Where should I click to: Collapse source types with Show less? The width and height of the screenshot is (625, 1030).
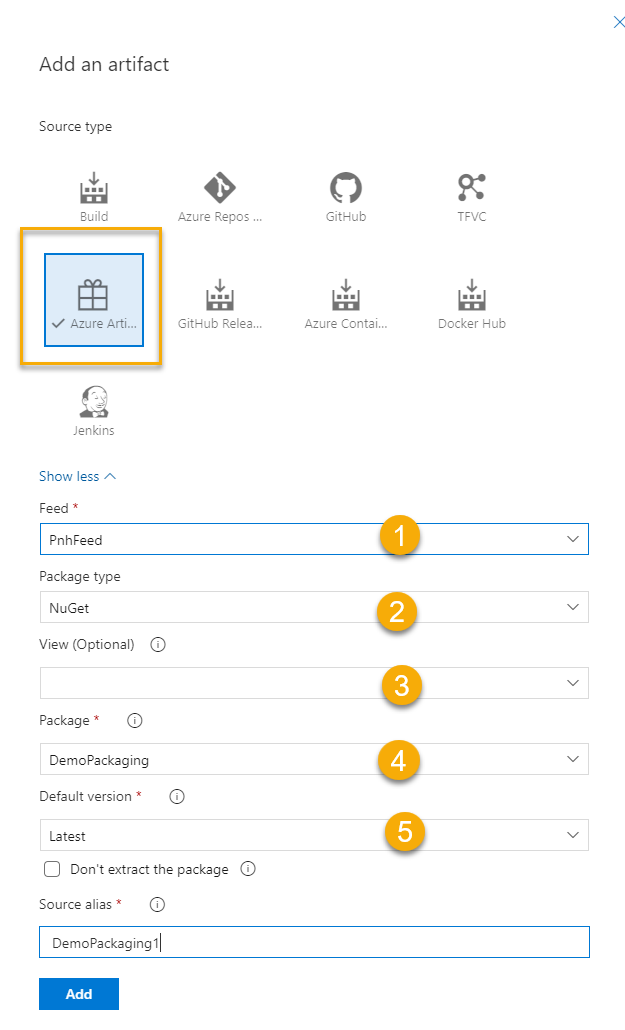[77, 476]
